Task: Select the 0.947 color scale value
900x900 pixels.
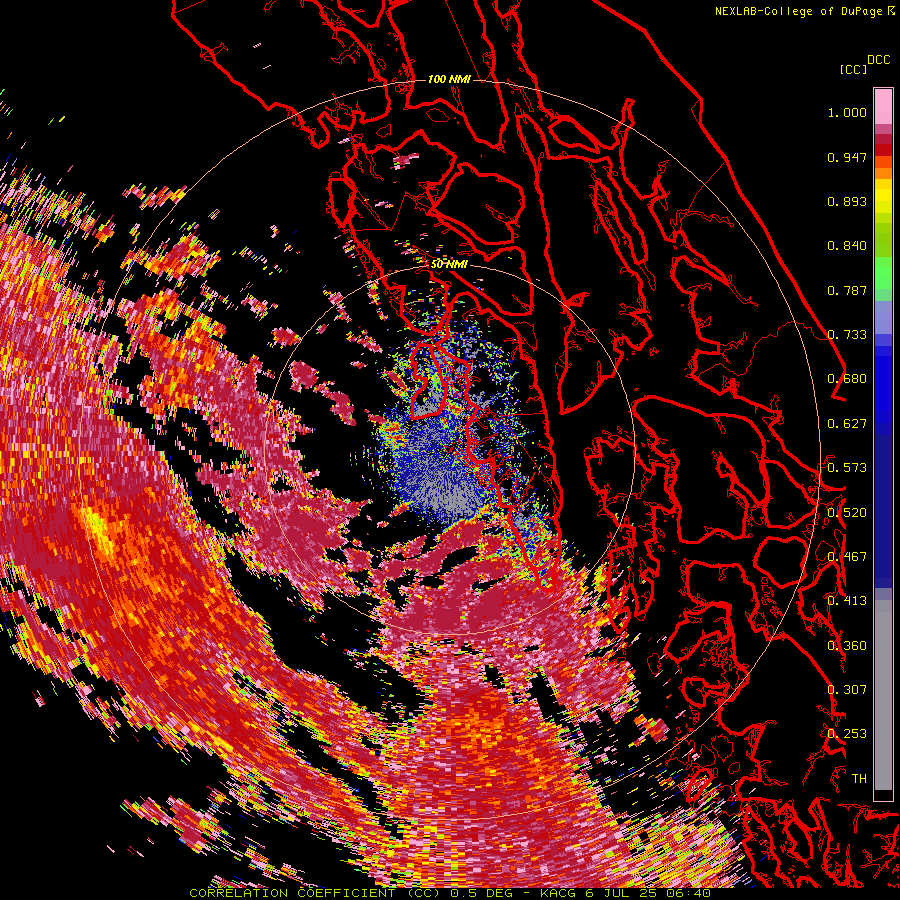Action: coord(847,157)
